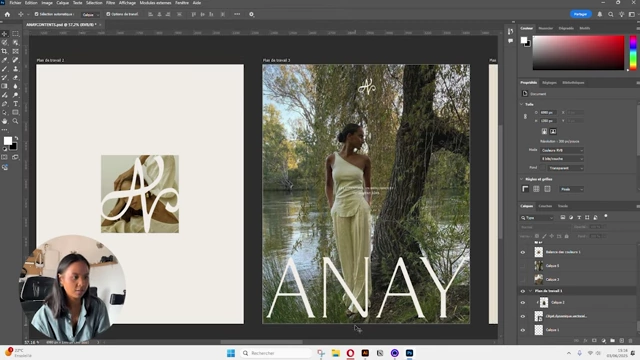The height and width of the screenshot is (360, 640).
Task: Select the Pen tool
Action: 4,104
